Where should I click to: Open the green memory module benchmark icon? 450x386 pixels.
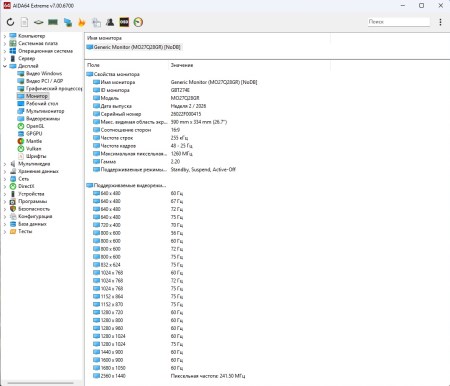pos(53,22)
